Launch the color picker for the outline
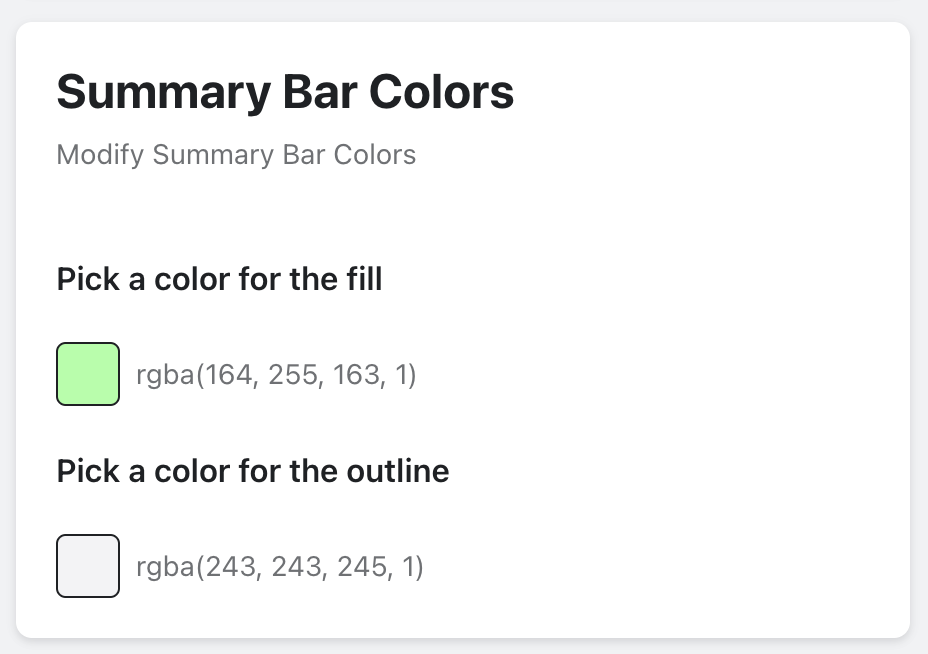Screen dimensions: 928x654 [88, 566]
